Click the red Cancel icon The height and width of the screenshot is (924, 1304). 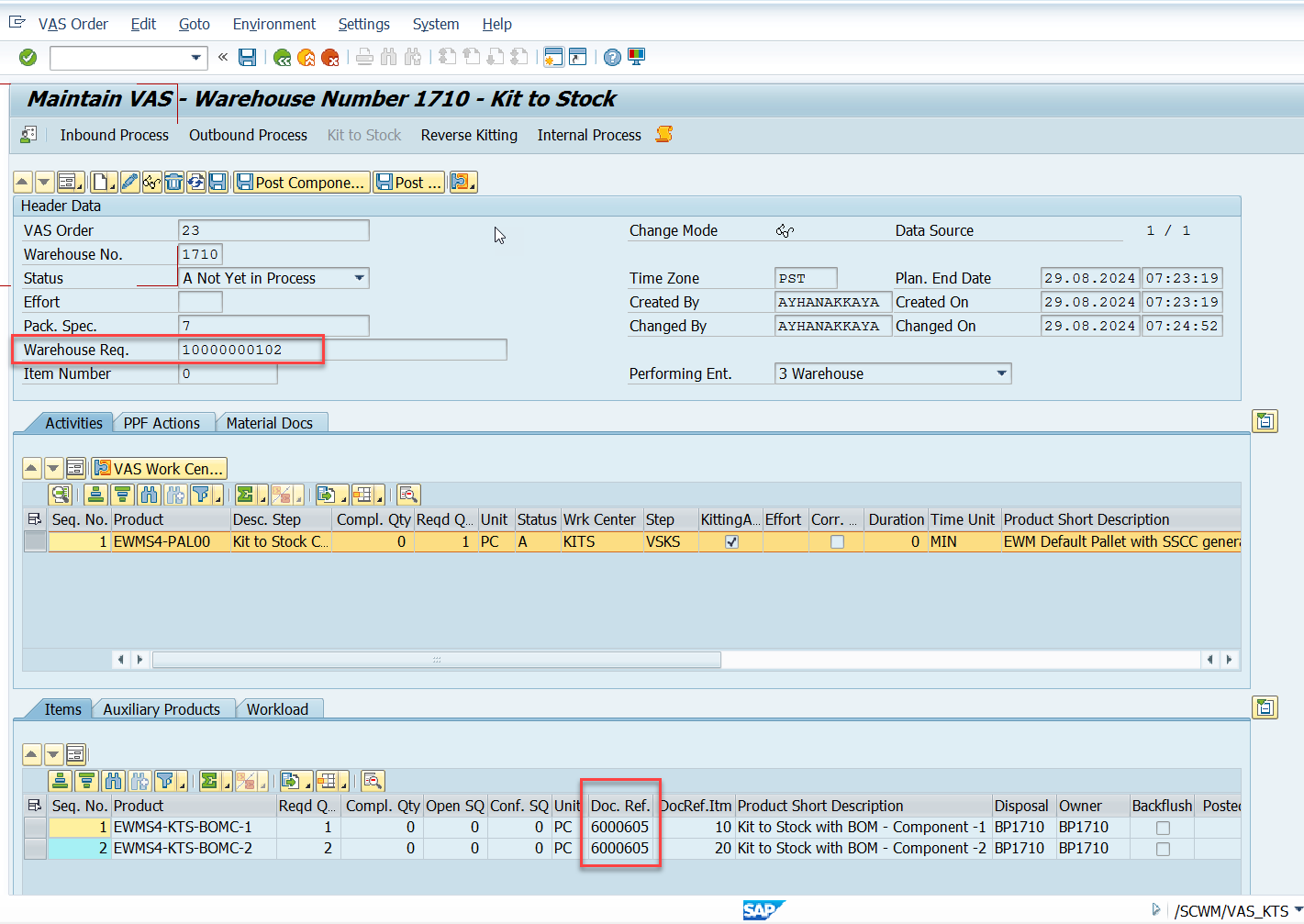(x=330, y=58)
